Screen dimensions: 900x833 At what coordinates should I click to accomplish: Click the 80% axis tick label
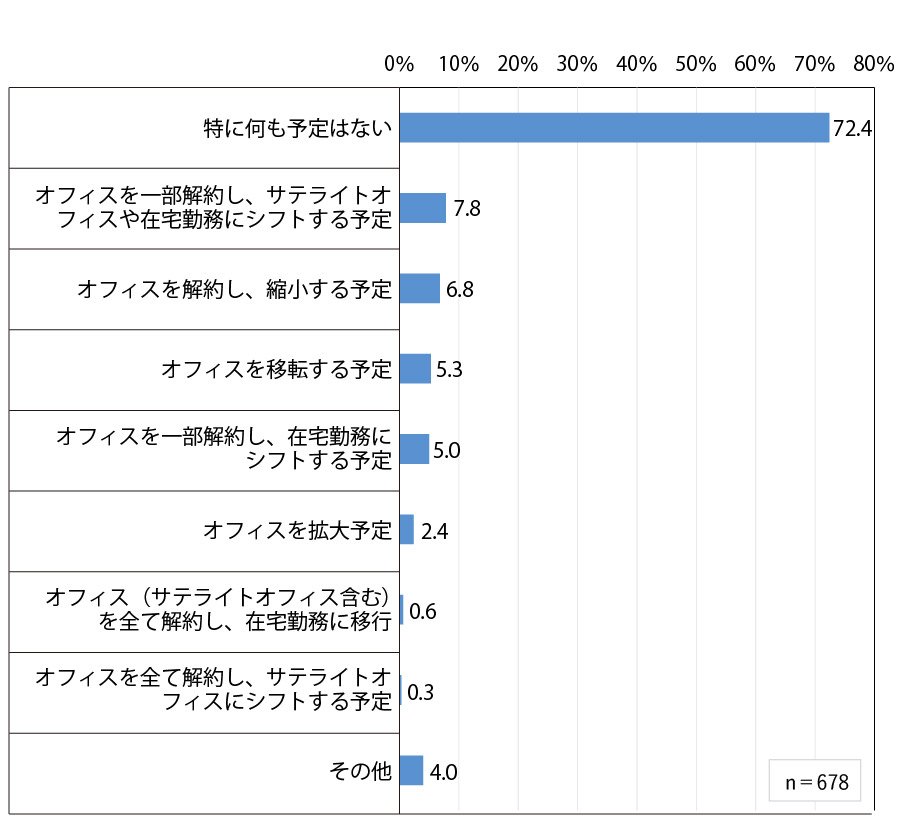point(874,64)
